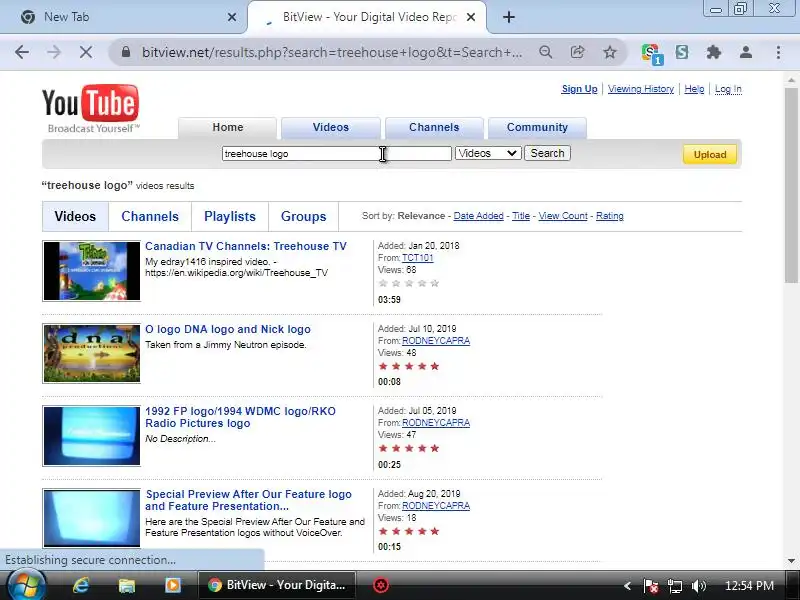Open Canadian TV Channels: Treehouse TV video

pos(246,246)
